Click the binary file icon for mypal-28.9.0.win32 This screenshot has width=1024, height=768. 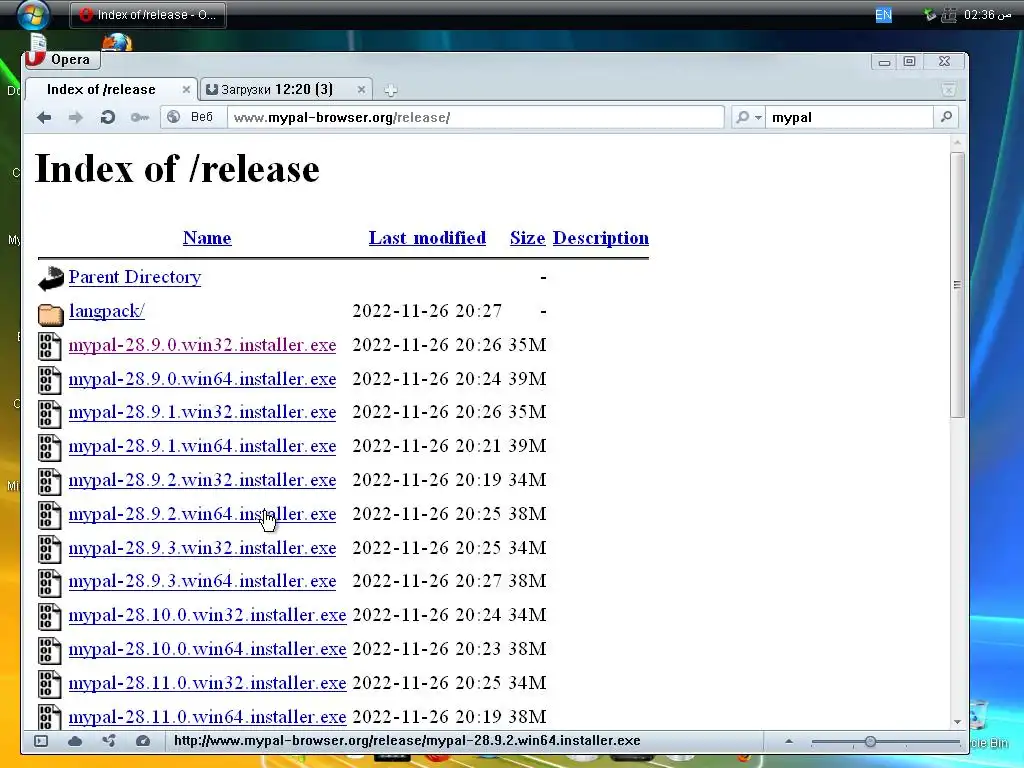50,346
